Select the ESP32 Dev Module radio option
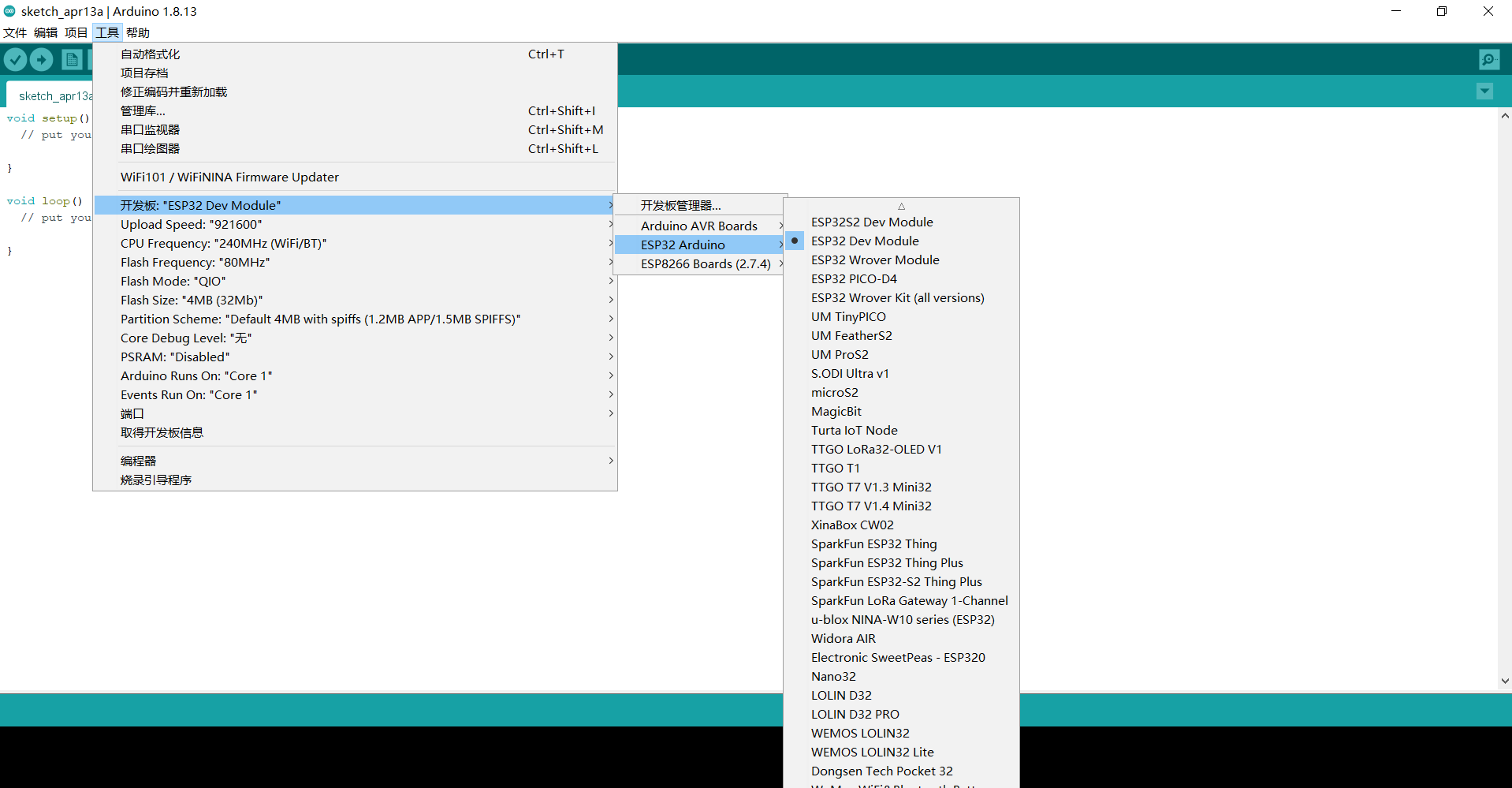 (x=865, y=241)
